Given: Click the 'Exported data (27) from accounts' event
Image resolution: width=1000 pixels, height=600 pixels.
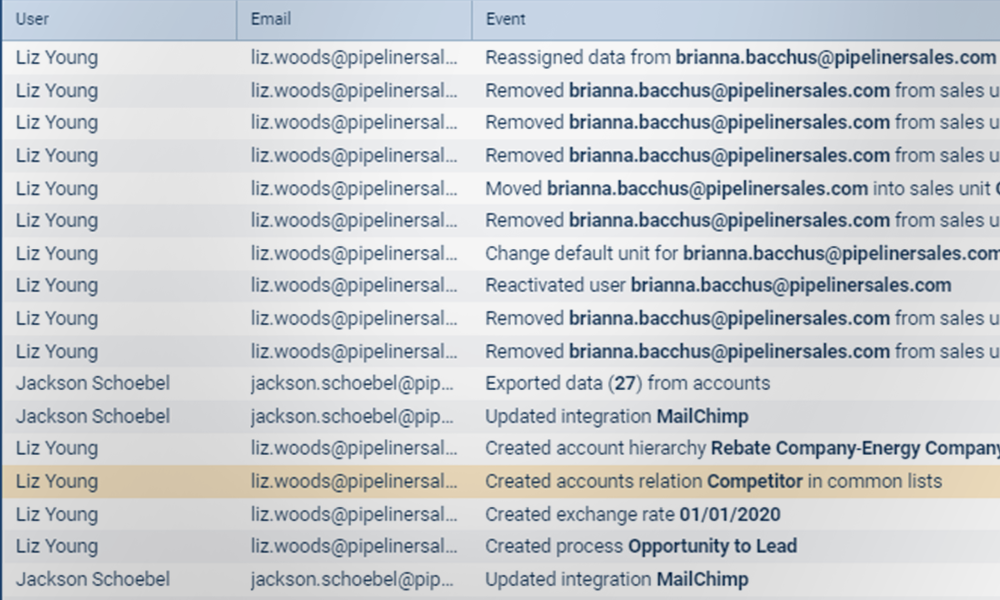Looking at the screenshot, I should pos(627,383).
